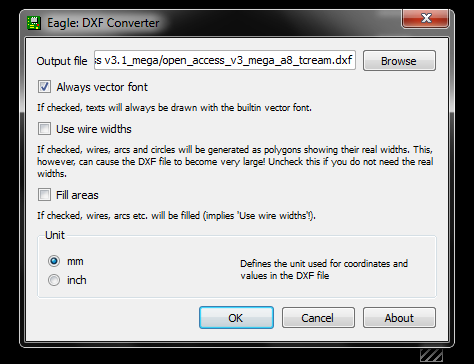Click the hatched resize grip below the dialog
Viewport: 474px width, 364px height.
coord(431,355)
